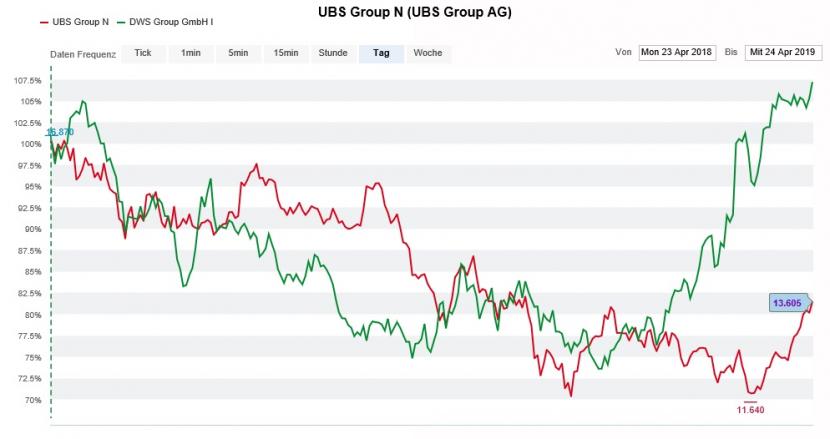
Task: Switch chart to Woche frequency
Action: point(428,53)
